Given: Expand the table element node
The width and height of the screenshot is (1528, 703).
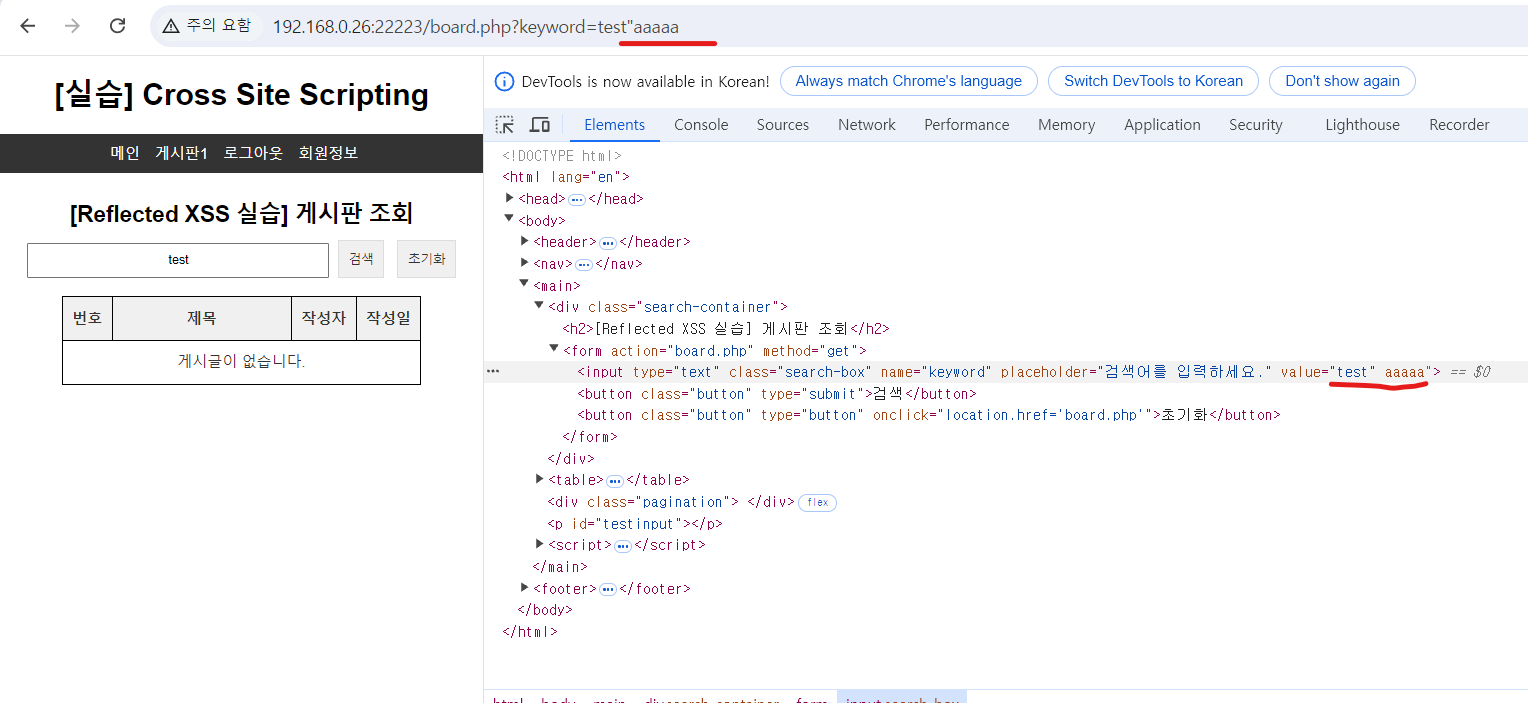Looking at the screenshot, I should click(540, 479).
